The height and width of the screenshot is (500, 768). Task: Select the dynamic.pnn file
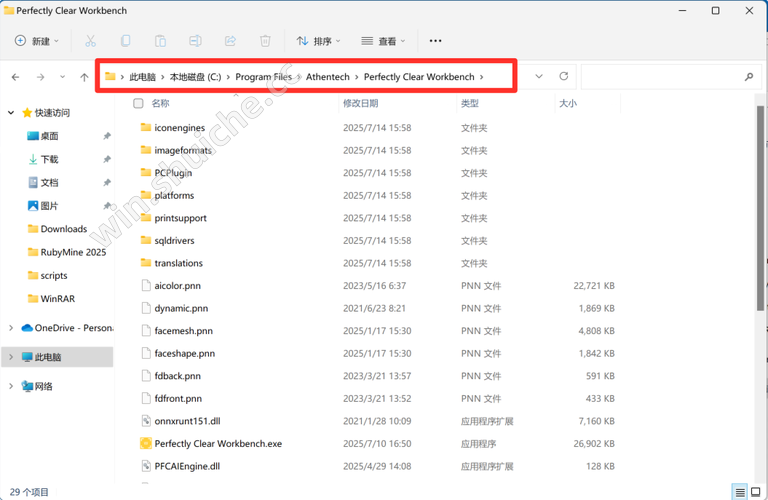(377, 308)
